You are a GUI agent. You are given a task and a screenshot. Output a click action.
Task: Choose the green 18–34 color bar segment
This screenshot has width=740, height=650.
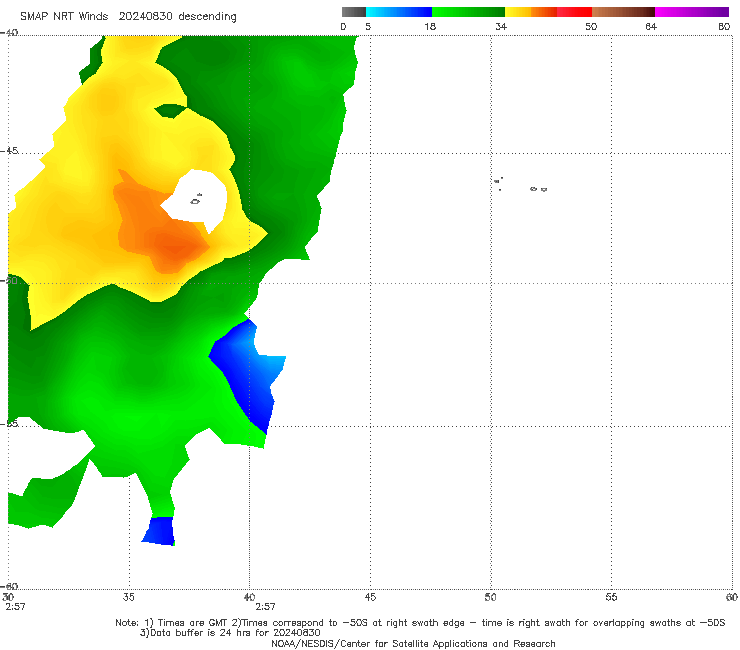468,12
